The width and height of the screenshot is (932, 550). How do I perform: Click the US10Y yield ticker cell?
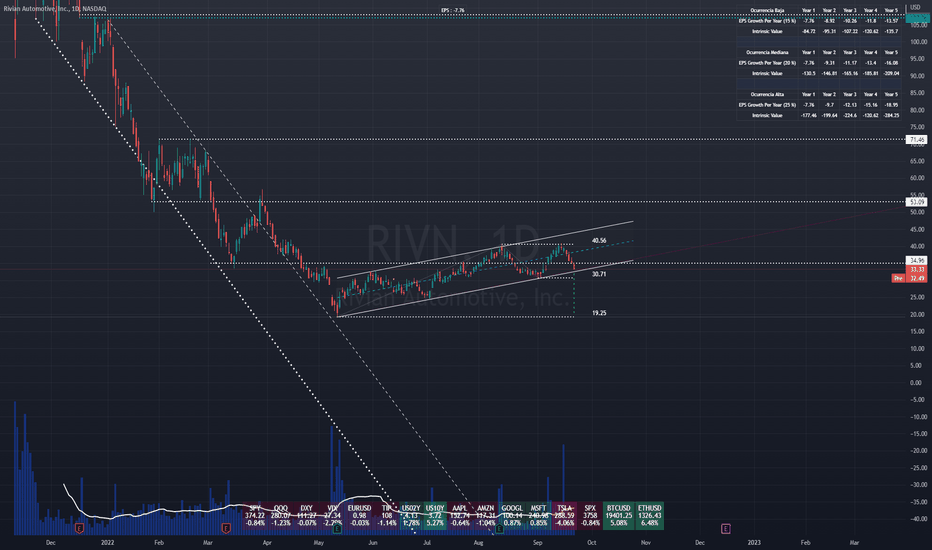pyautogui.click(x=435, y=516)
